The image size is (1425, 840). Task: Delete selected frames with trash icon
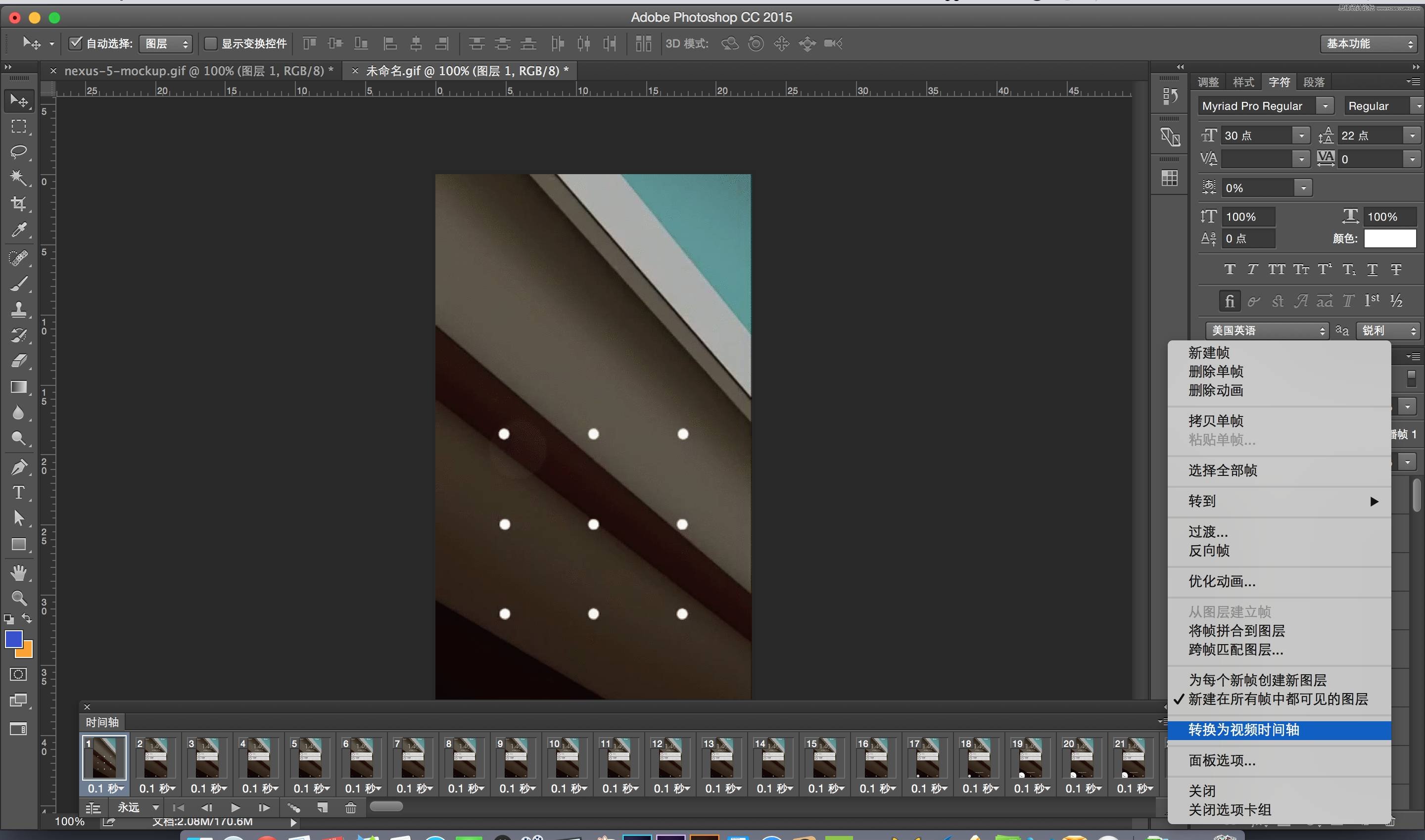[351, 808]
